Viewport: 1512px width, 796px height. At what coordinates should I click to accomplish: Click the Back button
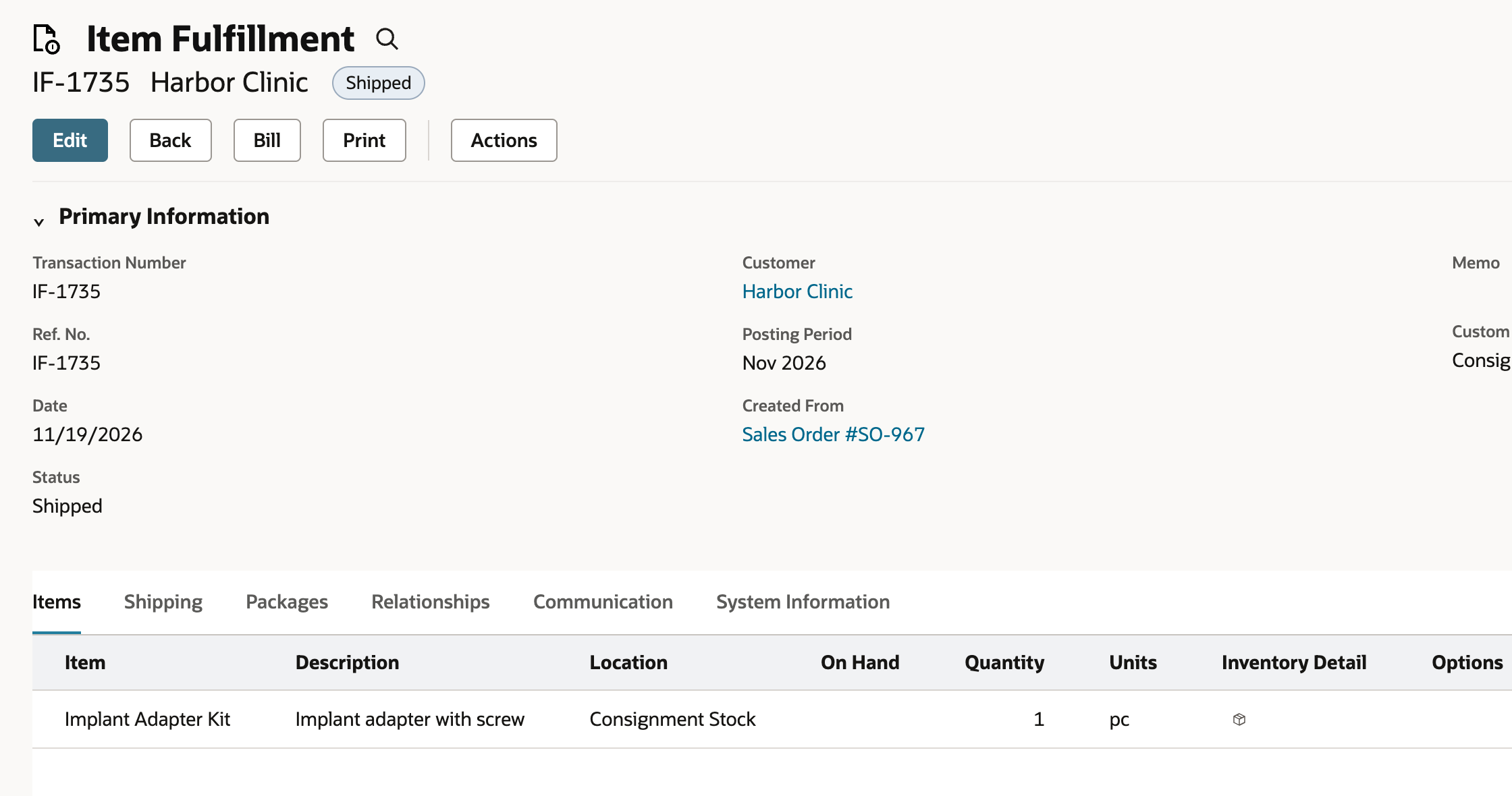pyautogui.click(x=171, y=140)
